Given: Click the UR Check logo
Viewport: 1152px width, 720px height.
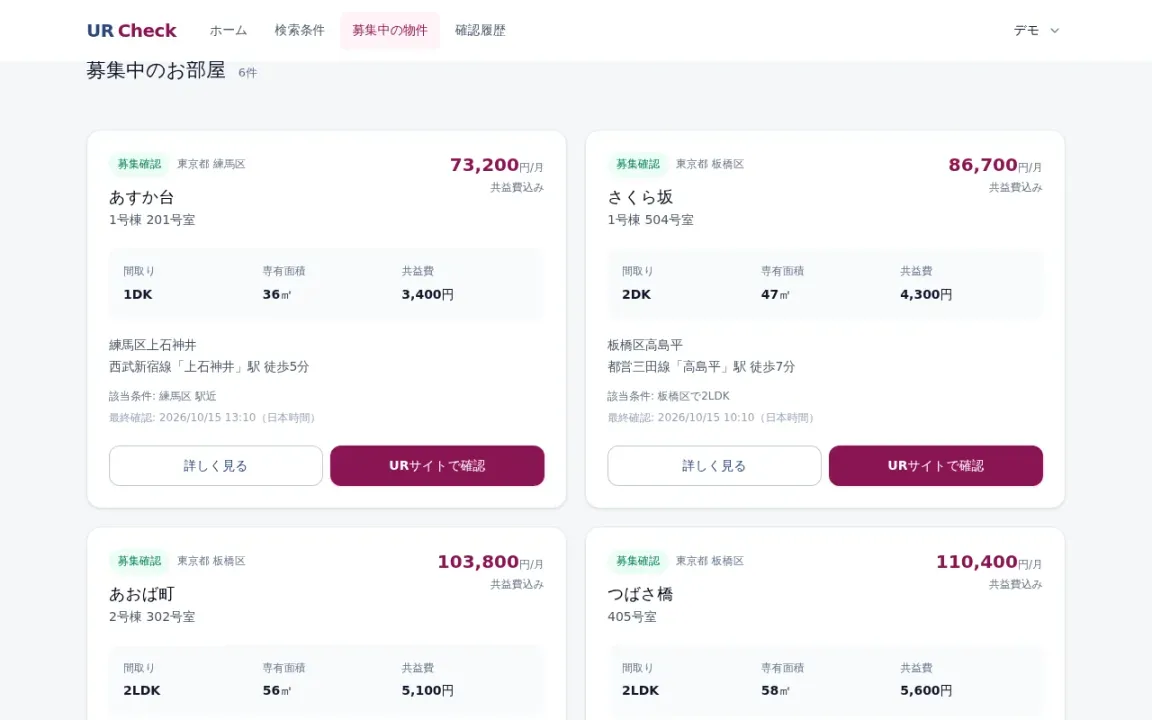Looking at the screenshot, I should click(x=132, y=30).
